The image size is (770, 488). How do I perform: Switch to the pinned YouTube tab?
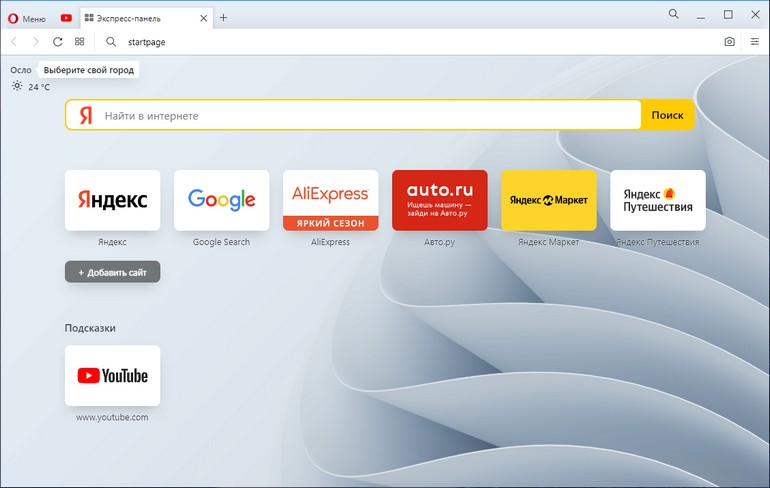[x=66, y=17]
